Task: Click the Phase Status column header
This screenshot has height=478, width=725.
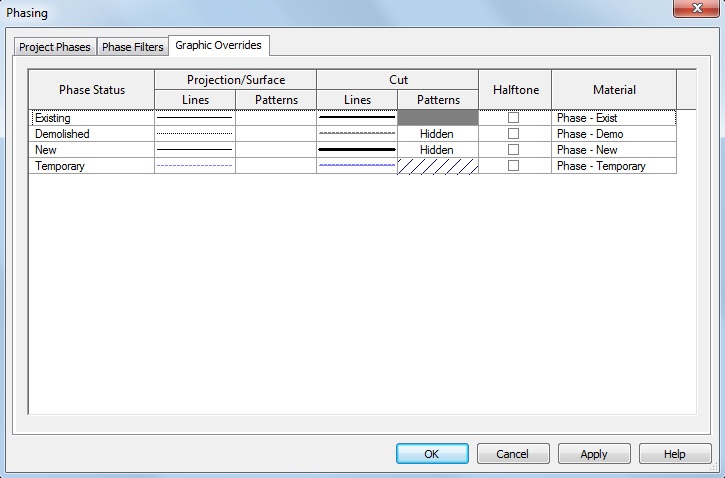Action: click(92, 90)
